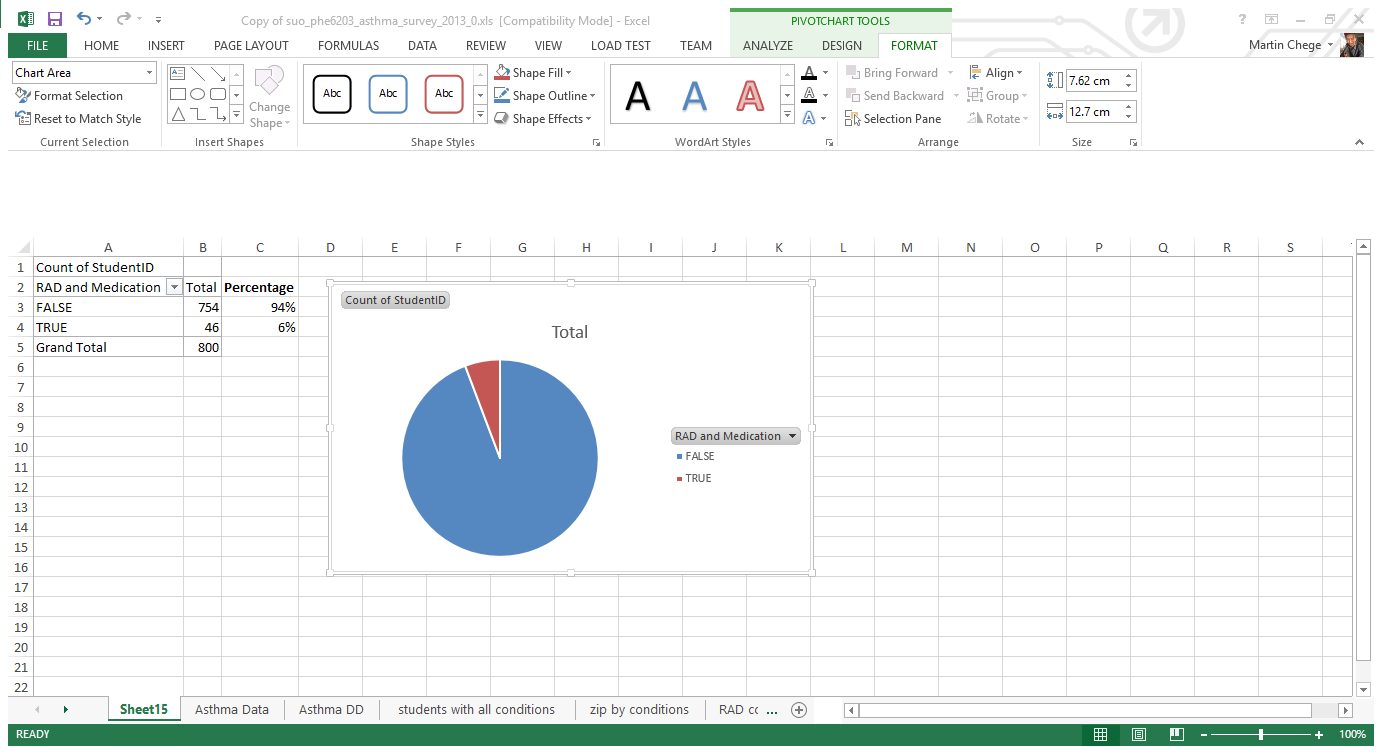Choose the red outlined Abc shape style
This screenshot has width=1382, height=754.
point(444,94)
